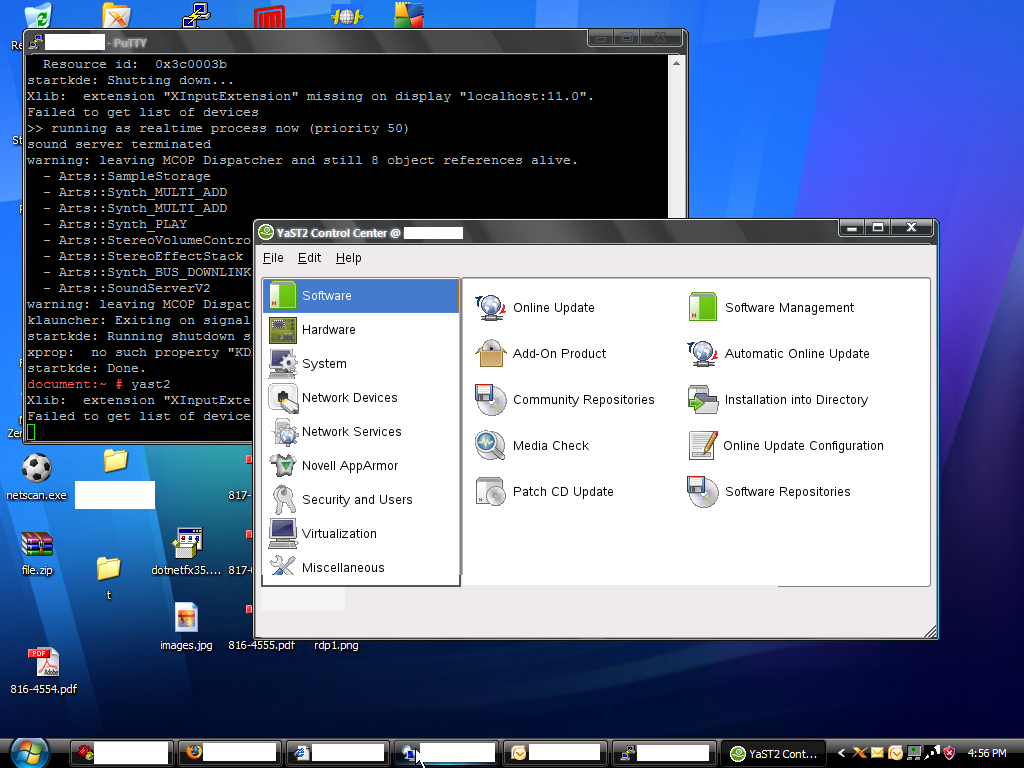Open the Edit menu in YaST2
The height and width of the screenshot is (768, 1024).
310,258
